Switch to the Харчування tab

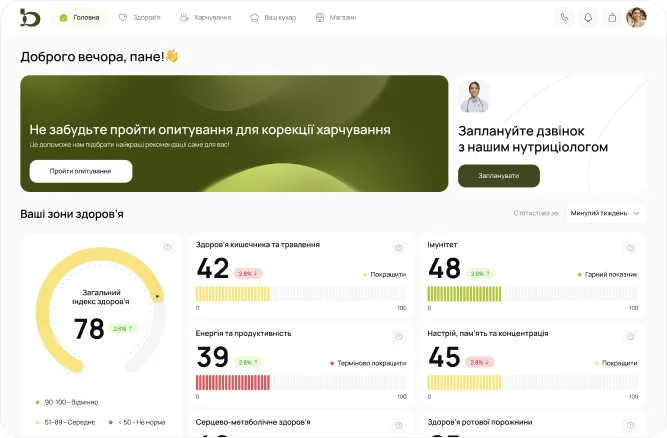(205, 17)
